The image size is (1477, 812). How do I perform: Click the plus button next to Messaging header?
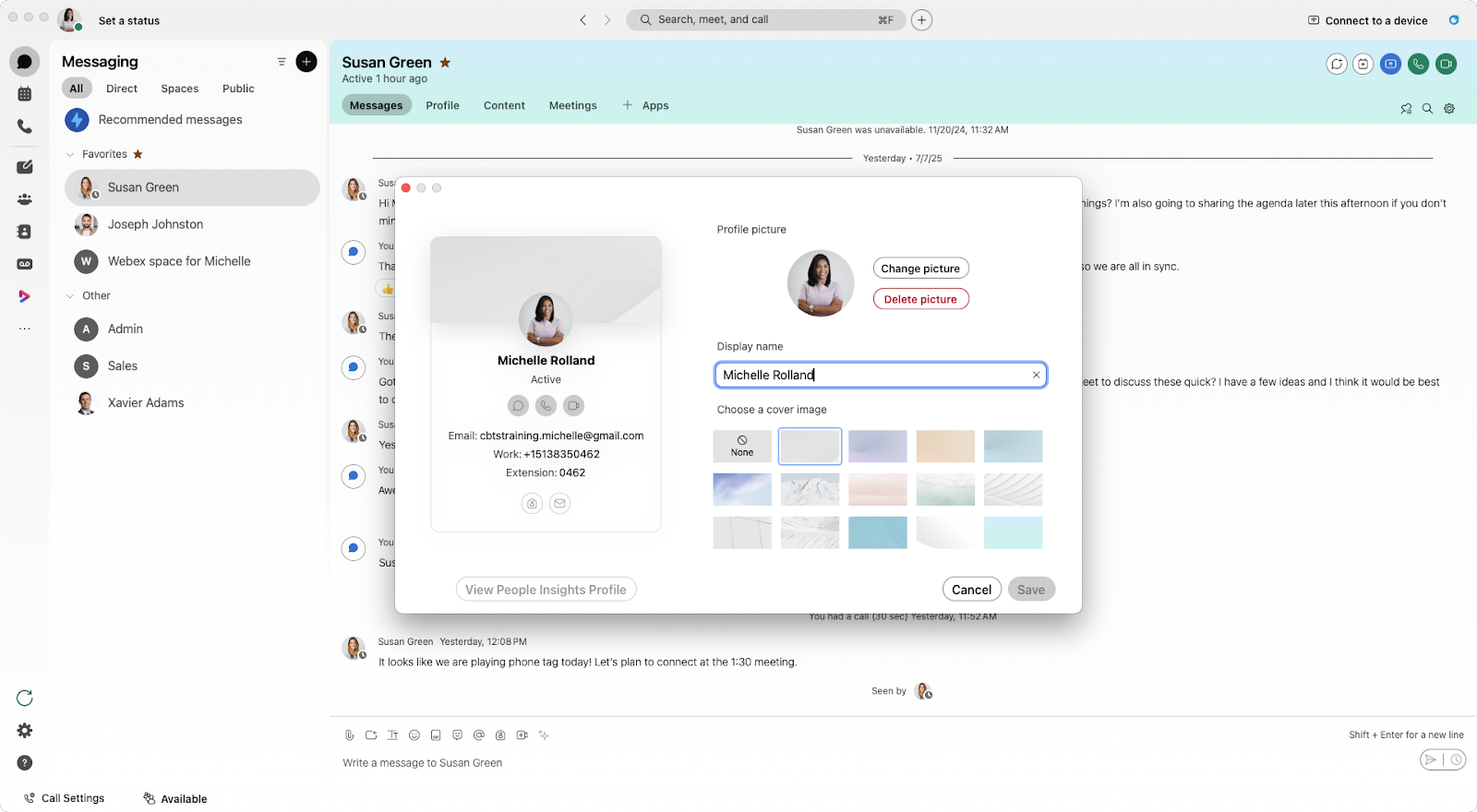click(x=306, y=62)
